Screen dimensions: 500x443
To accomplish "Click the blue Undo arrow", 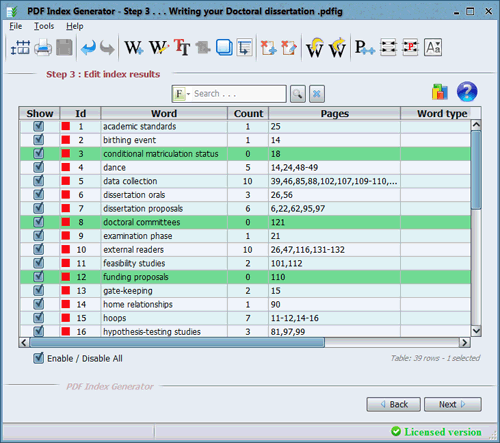I will [x=88, y=48].
